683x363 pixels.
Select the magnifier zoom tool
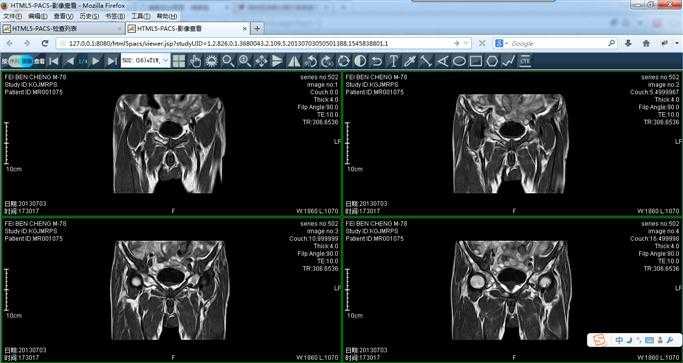[x=228, y=61]
